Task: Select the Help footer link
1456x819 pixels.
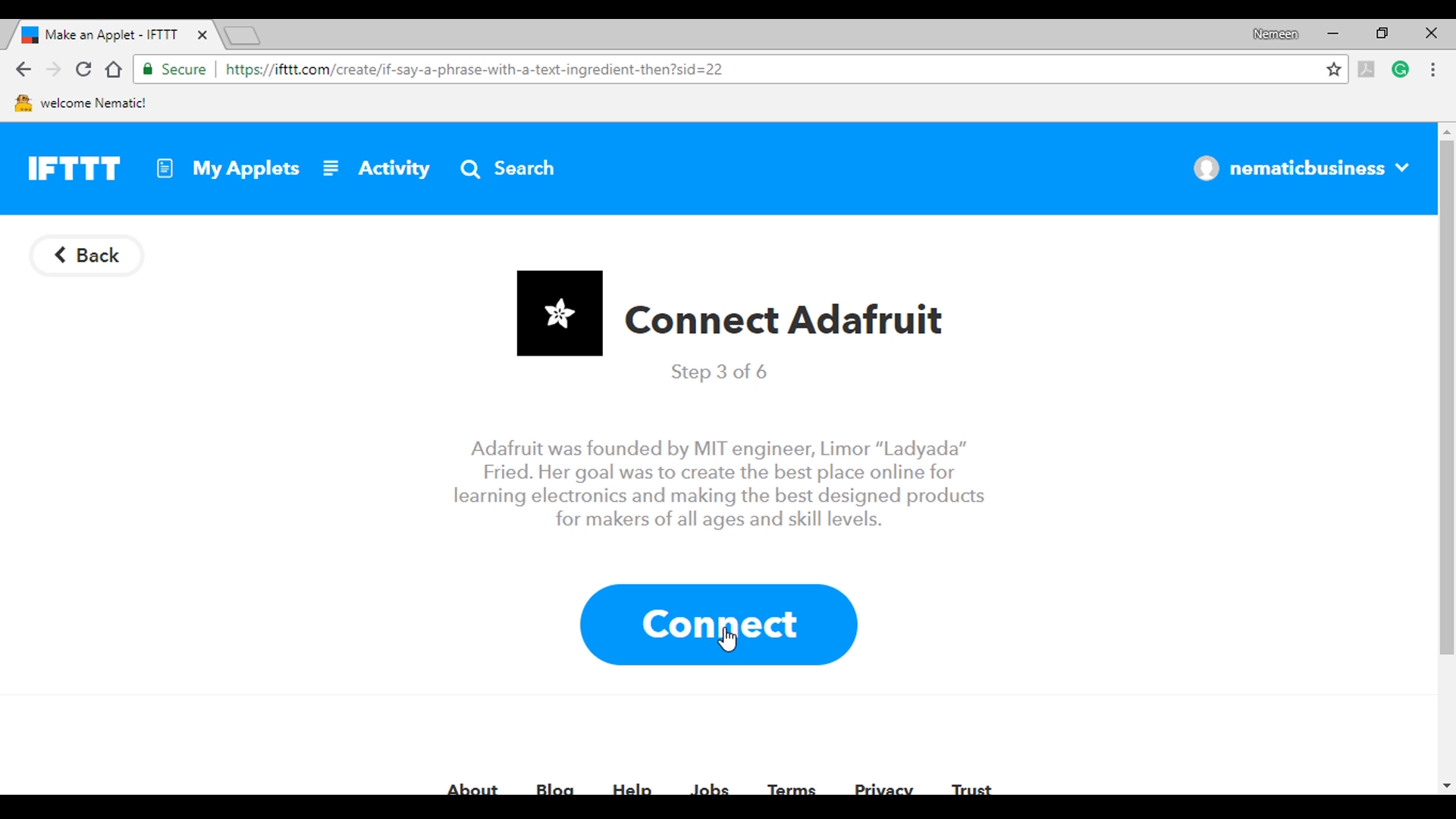Action: [x=632, y=790]
